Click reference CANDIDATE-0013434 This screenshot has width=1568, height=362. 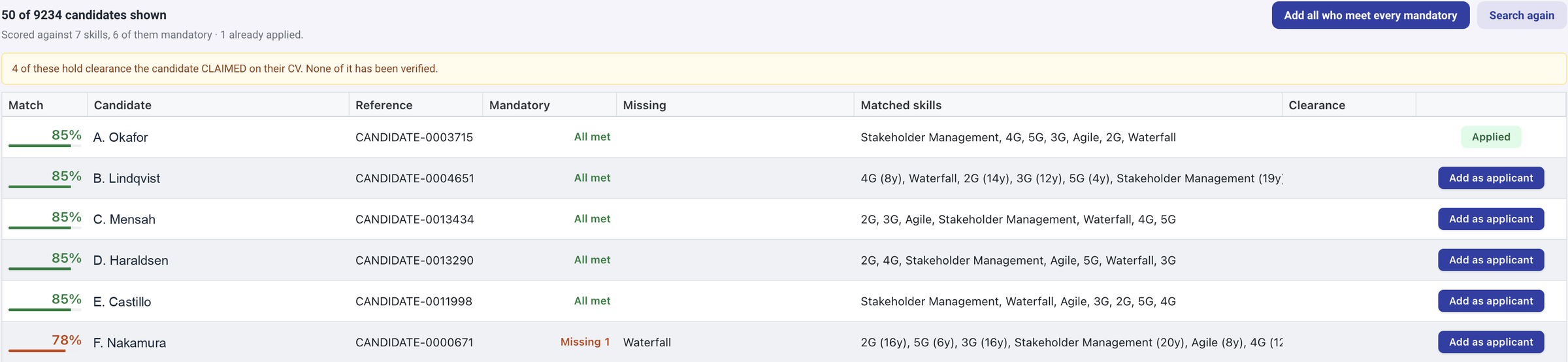click(415, 220)
